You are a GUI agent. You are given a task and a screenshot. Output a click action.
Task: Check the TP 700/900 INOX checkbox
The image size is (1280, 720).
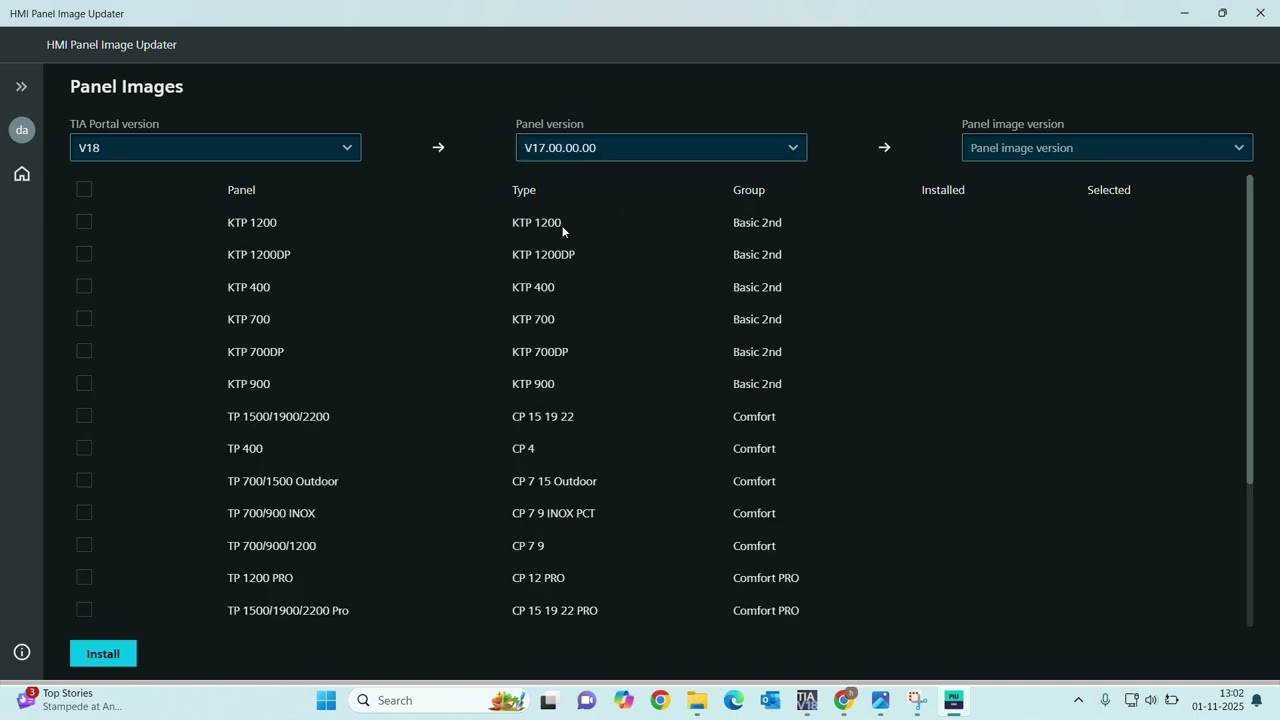coord(84,513)
